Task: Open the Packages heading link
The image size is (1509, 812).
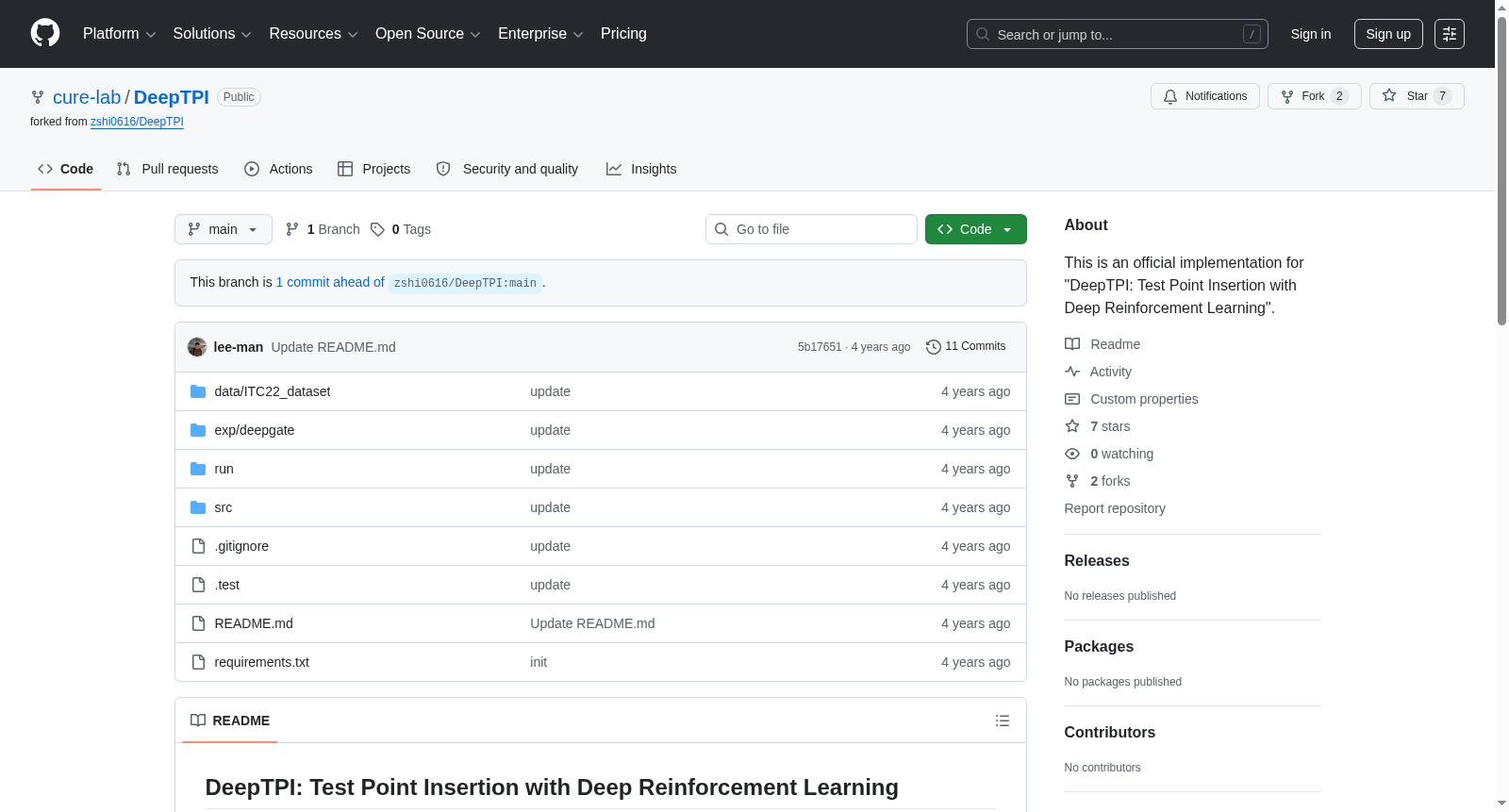Action: (x=1099, y=646)
